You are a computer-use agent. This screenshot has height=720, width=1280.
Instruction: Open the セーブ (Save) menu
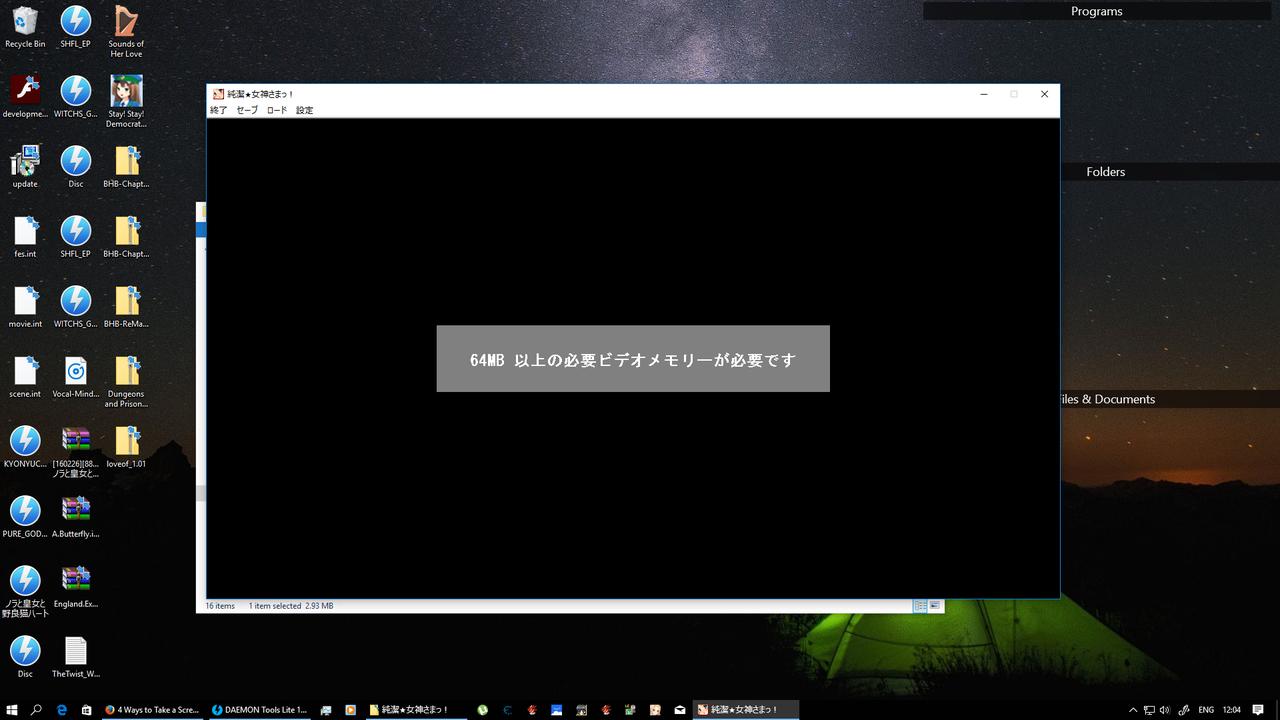pos(247,110)
